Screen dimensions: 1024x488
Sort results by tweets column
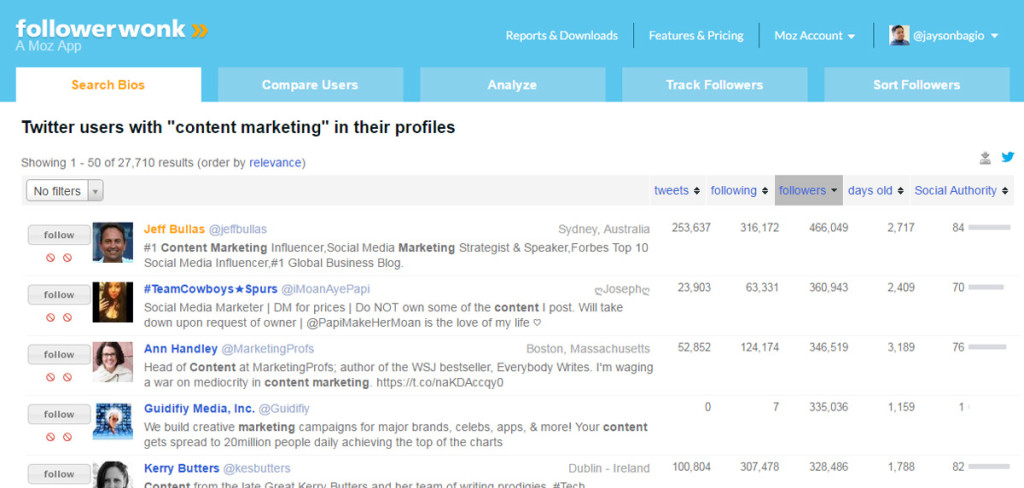[677, 191]
